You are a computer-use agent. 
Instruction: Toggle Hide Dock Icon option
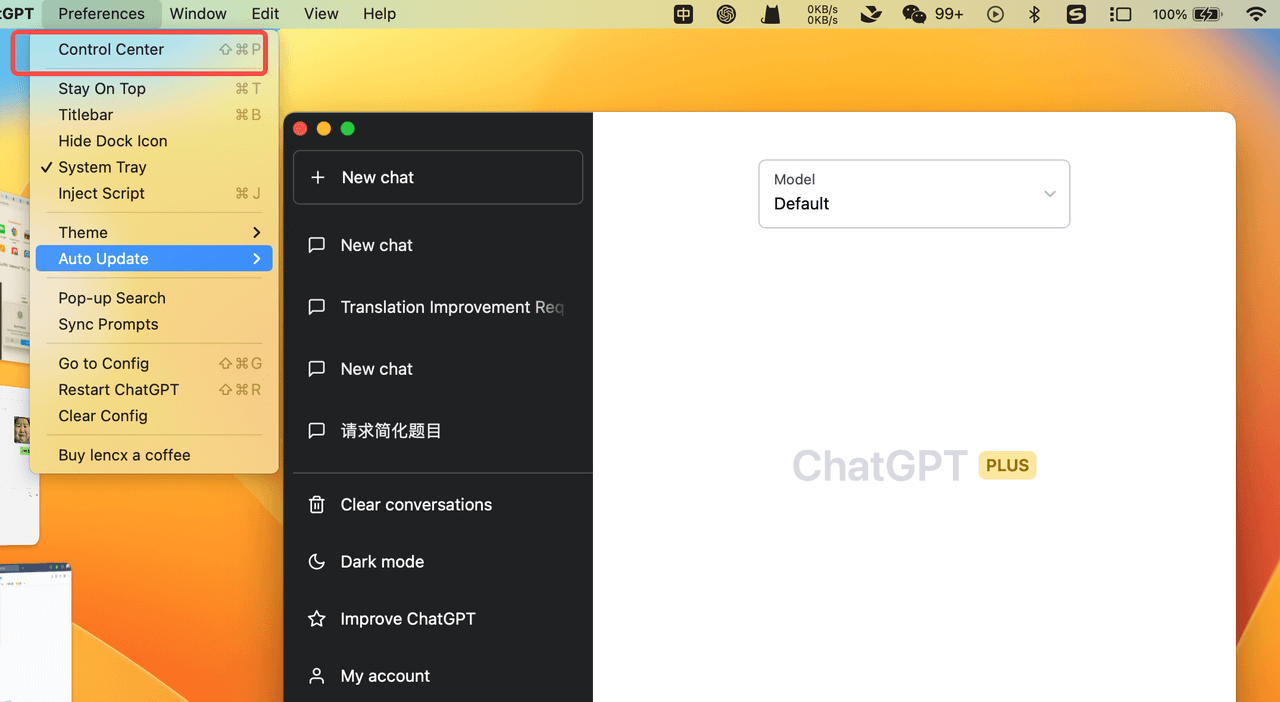[154, 141]
